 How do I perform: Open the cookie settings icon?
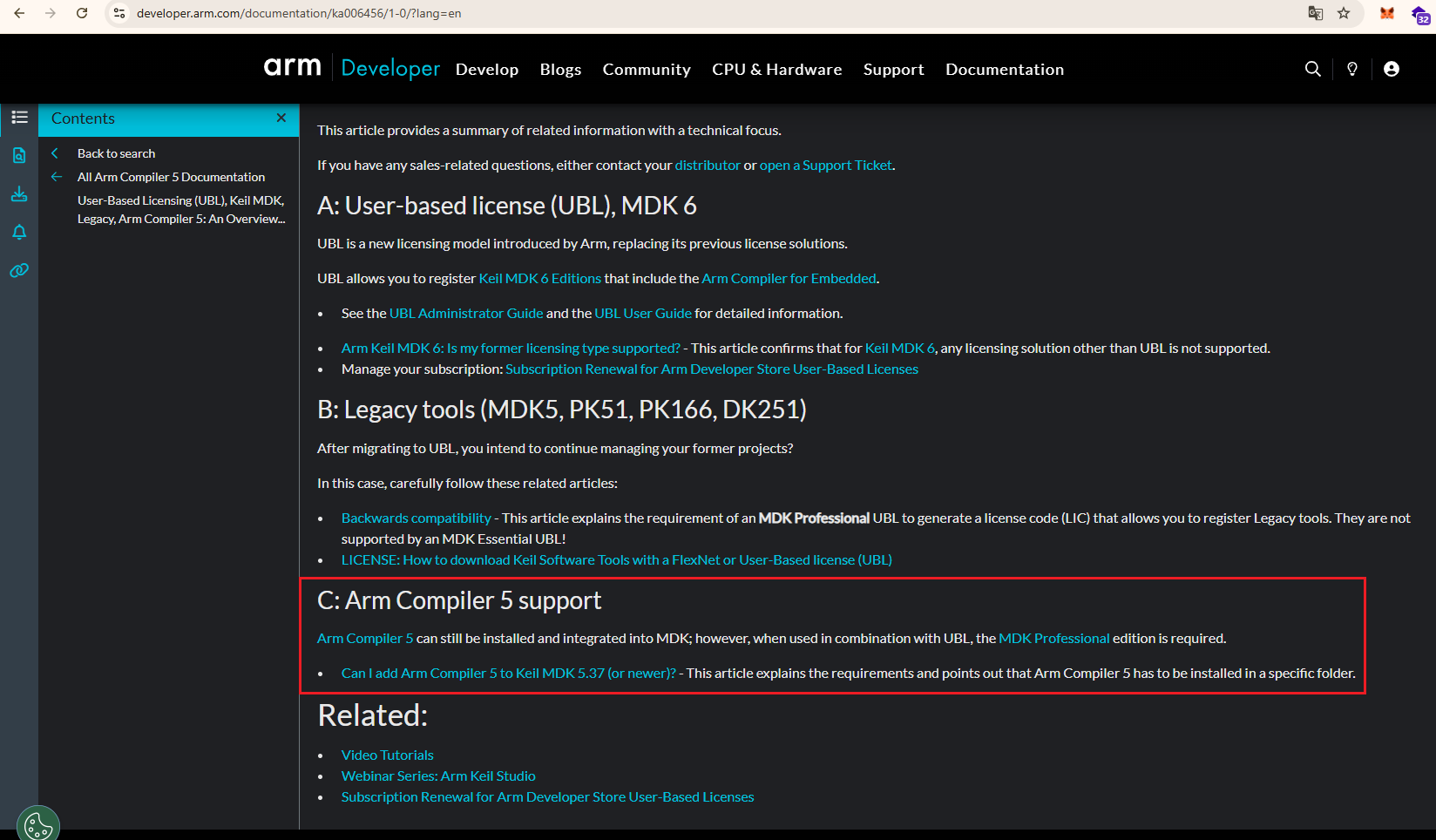38,824
